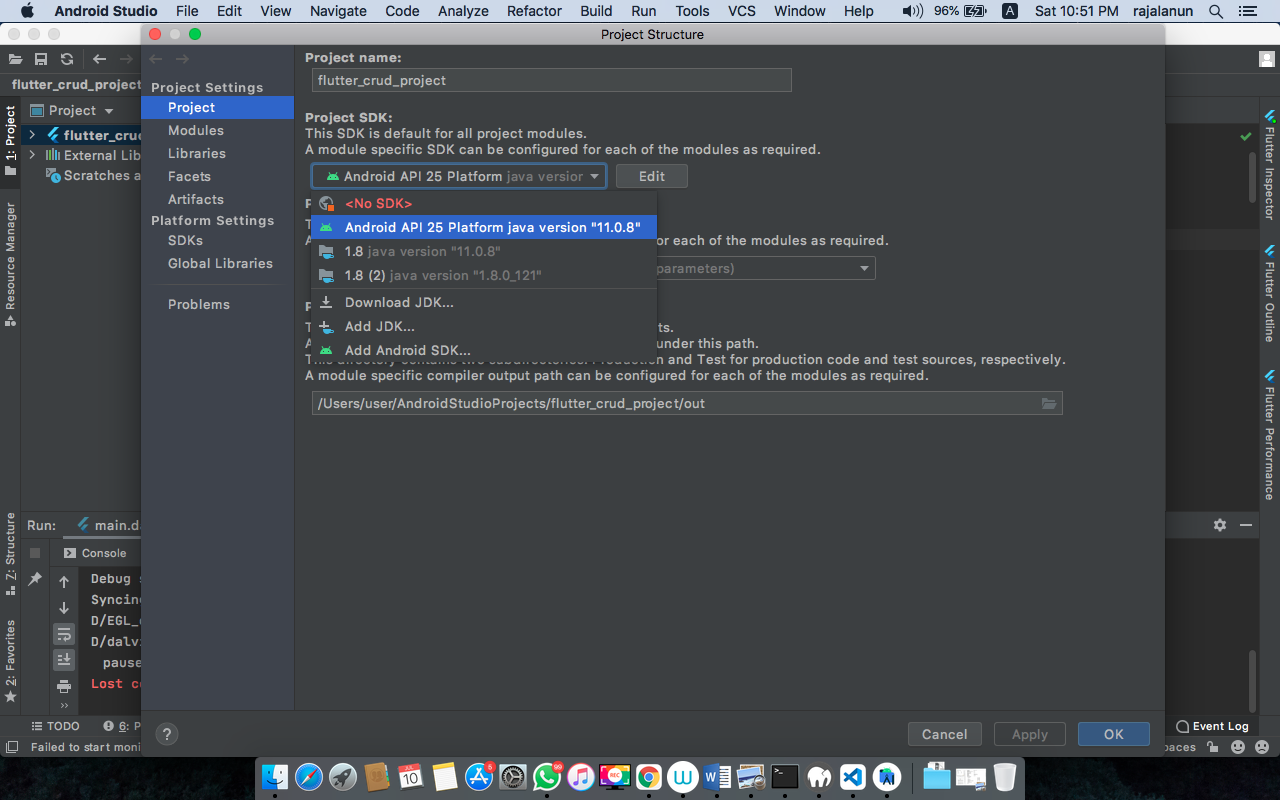Click the Save All disk icon
Viewport: 1280px width, 800px height.
pos(41,59)
